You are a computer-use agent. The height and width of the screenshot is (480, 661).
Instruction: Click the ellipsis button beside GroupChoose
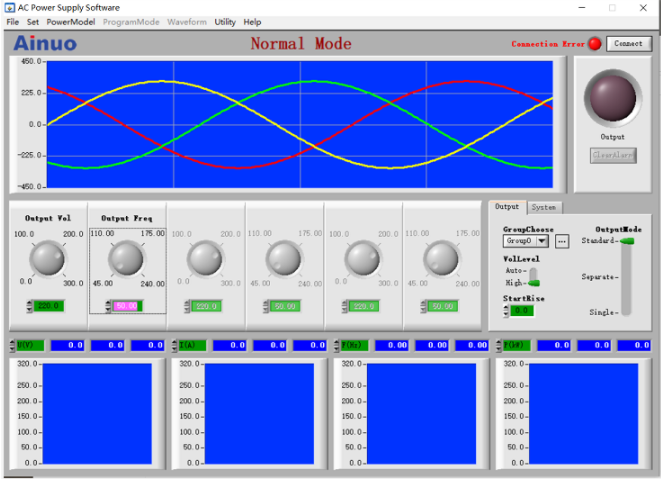click(562, 241)
